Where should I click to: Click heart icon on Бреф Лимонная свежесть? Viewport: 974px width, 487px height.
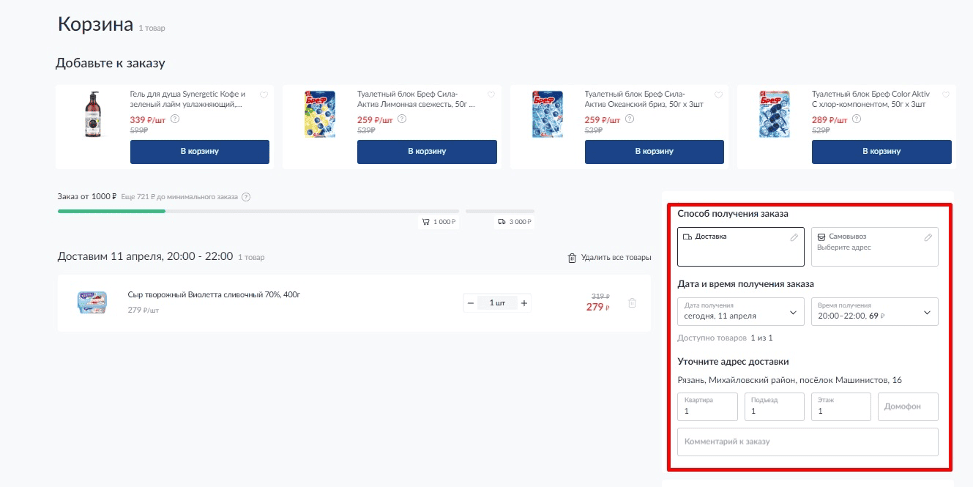pos(491,95)
